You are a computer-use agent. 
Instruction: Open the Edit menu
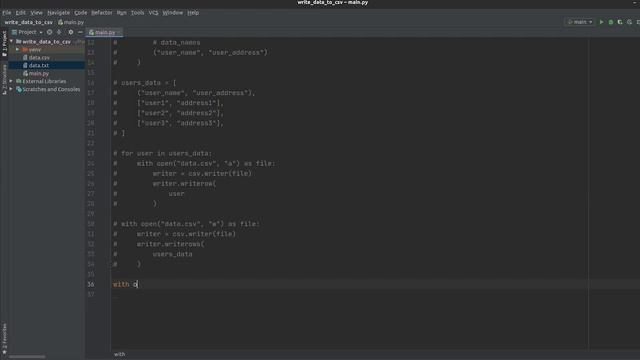[x=20, y=13]
